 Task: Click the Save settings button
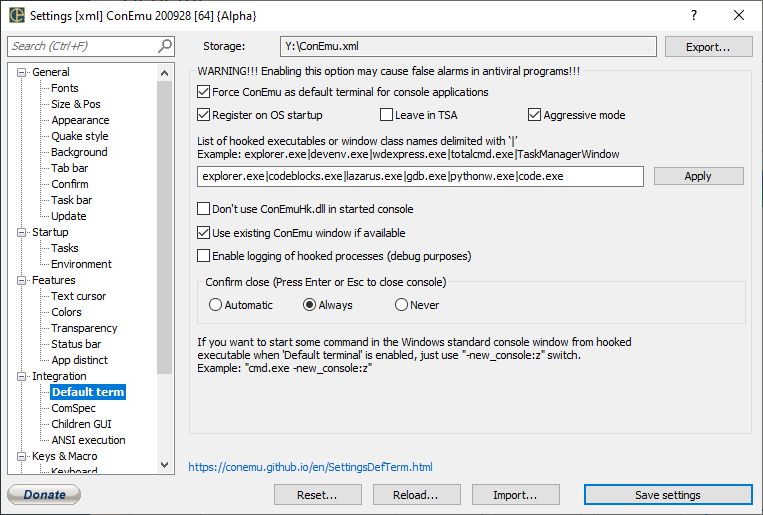(x=668, y=495)
